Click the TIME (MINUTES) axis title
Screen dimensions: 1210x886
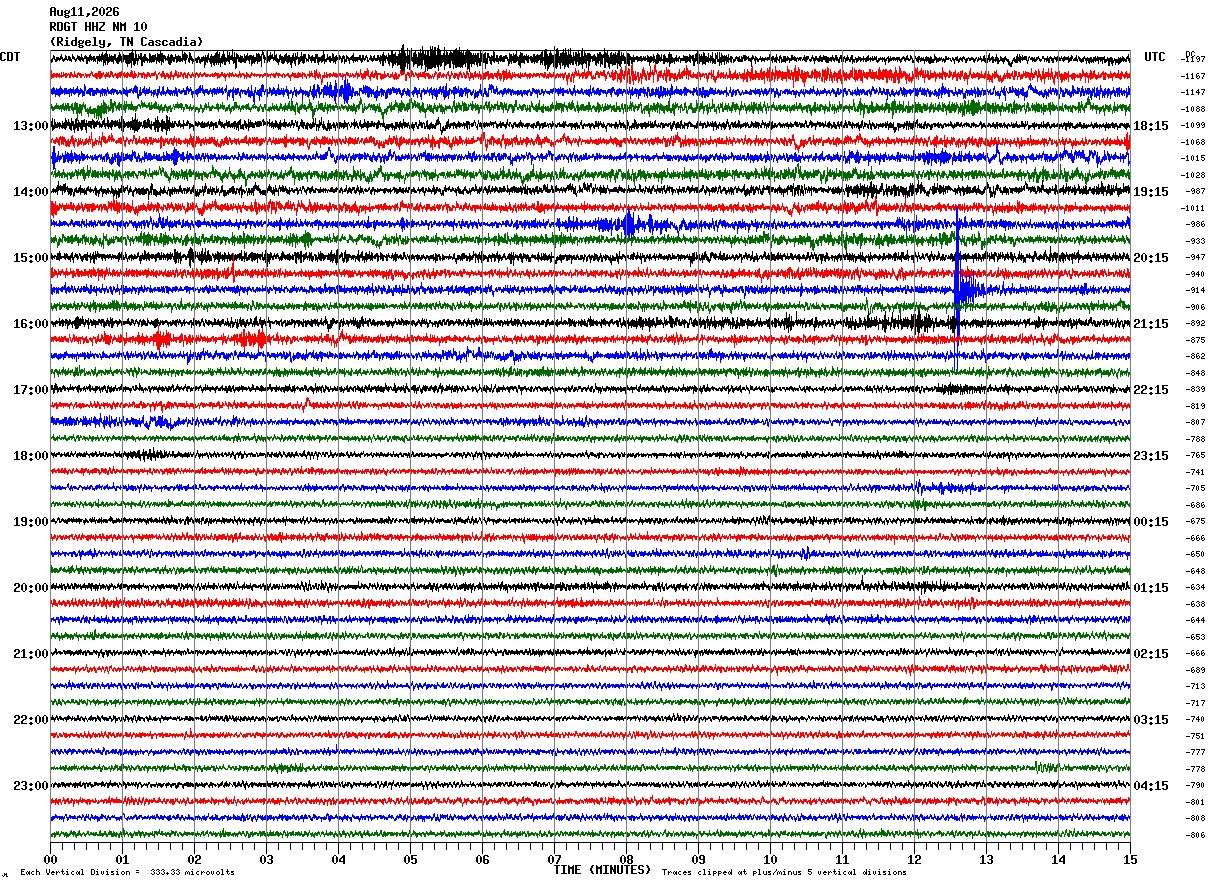point(602,870)
